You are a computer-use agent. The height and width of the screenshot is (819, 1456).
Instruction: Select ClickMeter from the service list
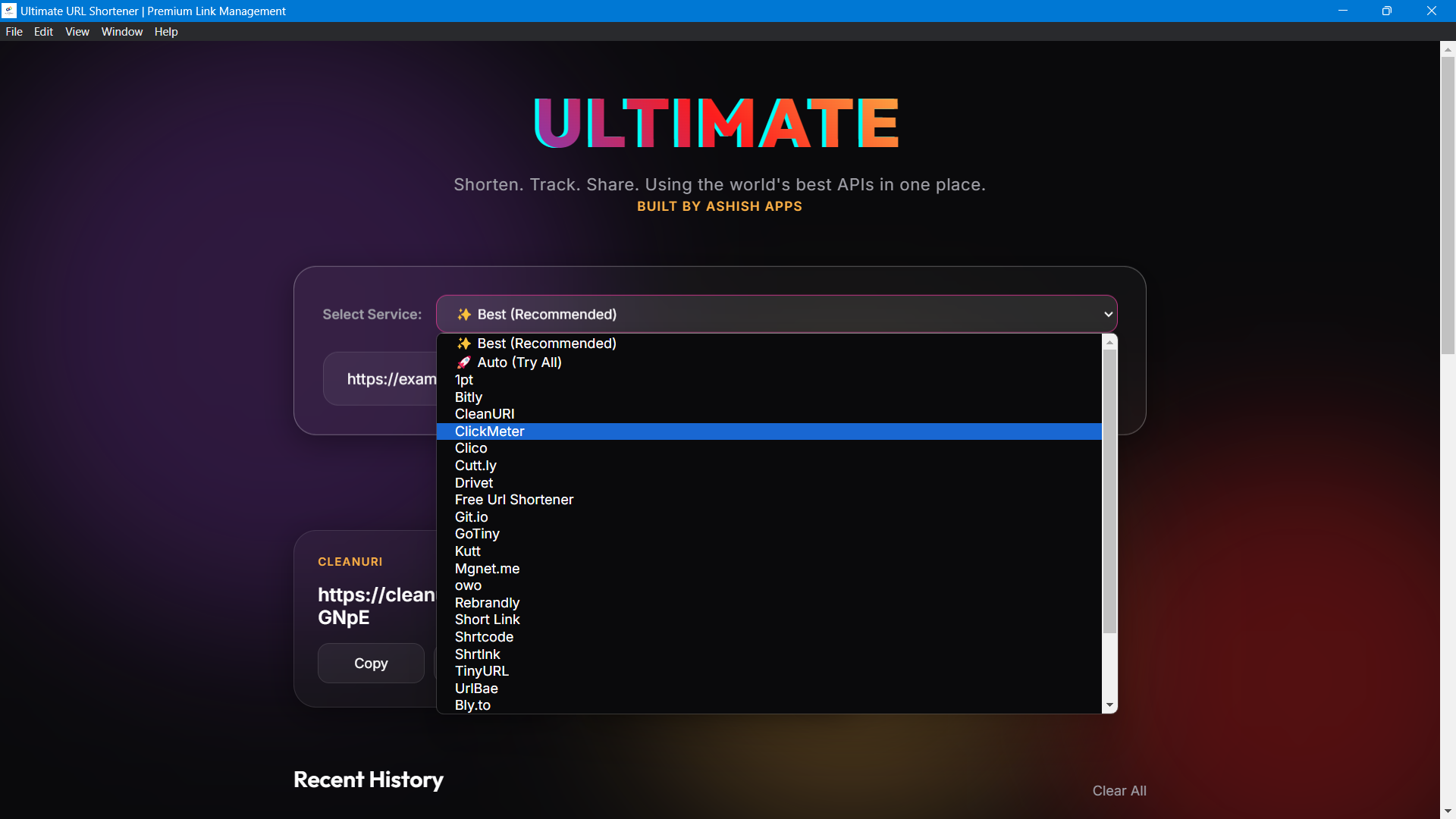pos(489,431)
